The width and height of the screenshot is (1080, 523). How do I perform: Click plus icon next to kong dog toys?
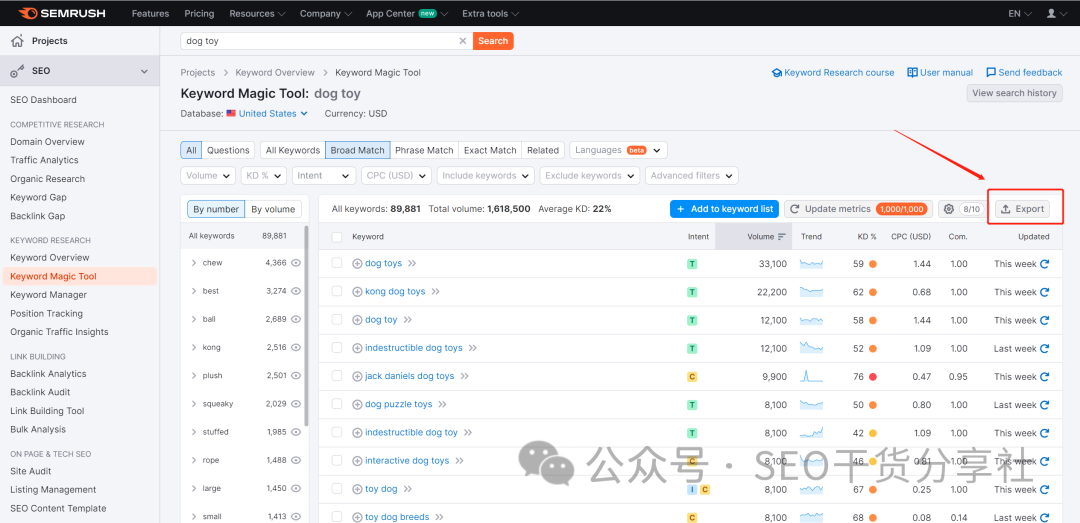pyautogui.click(x=357, y=291)
